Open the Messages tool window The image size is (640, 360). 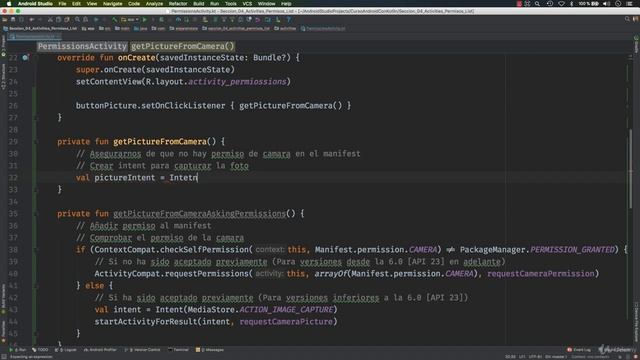[210, 350]
